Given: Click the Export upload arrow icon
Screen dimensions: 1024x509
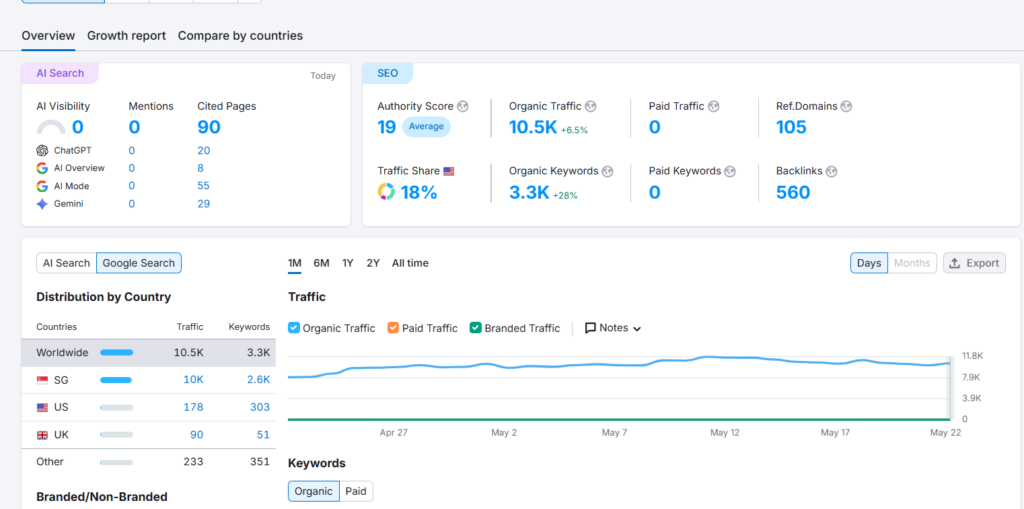Looking at the screenshot, I should pyautogui.click(x=955, y=263).
